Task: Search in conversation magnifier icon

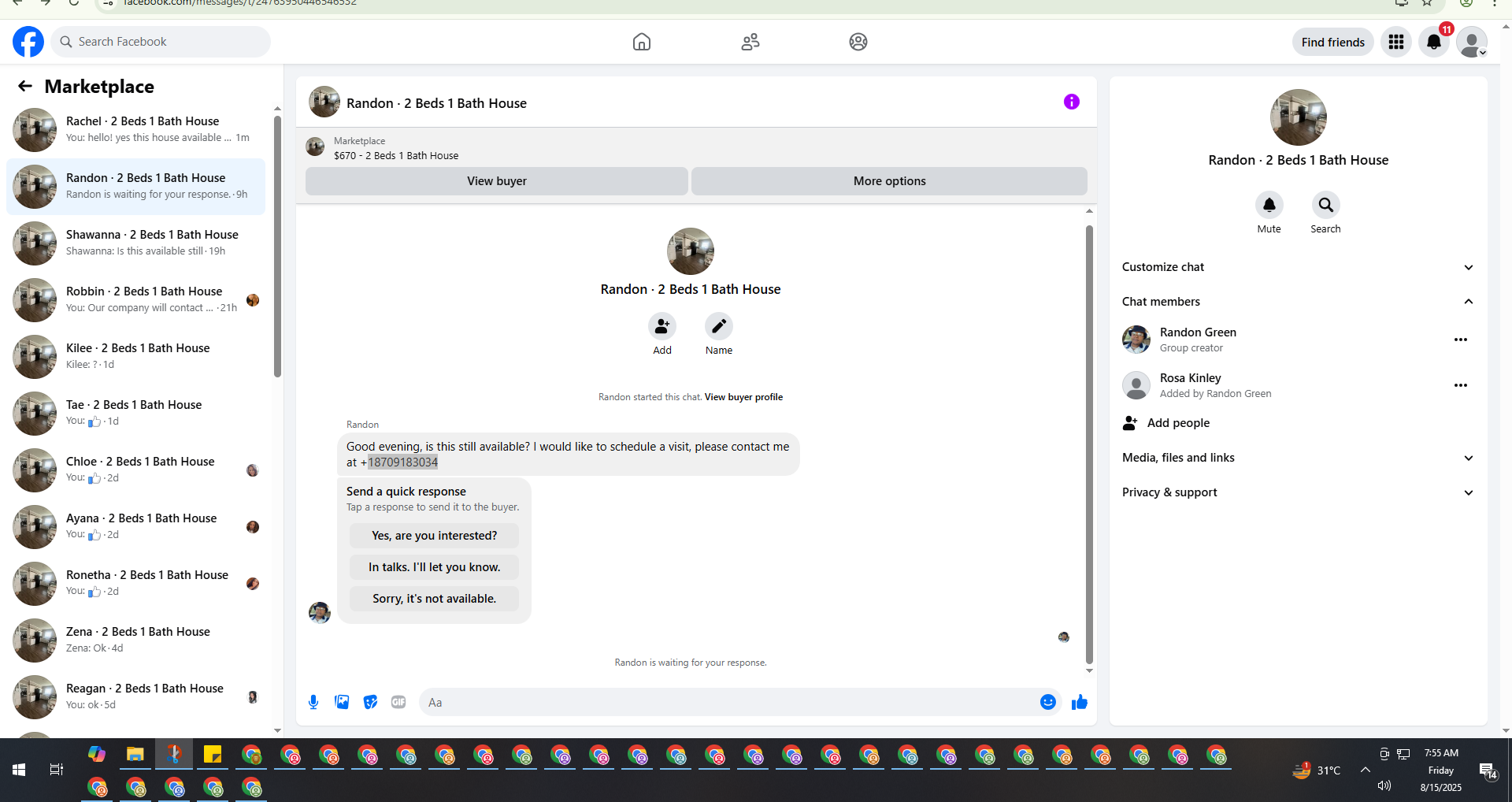Action: click(1326, 205)
